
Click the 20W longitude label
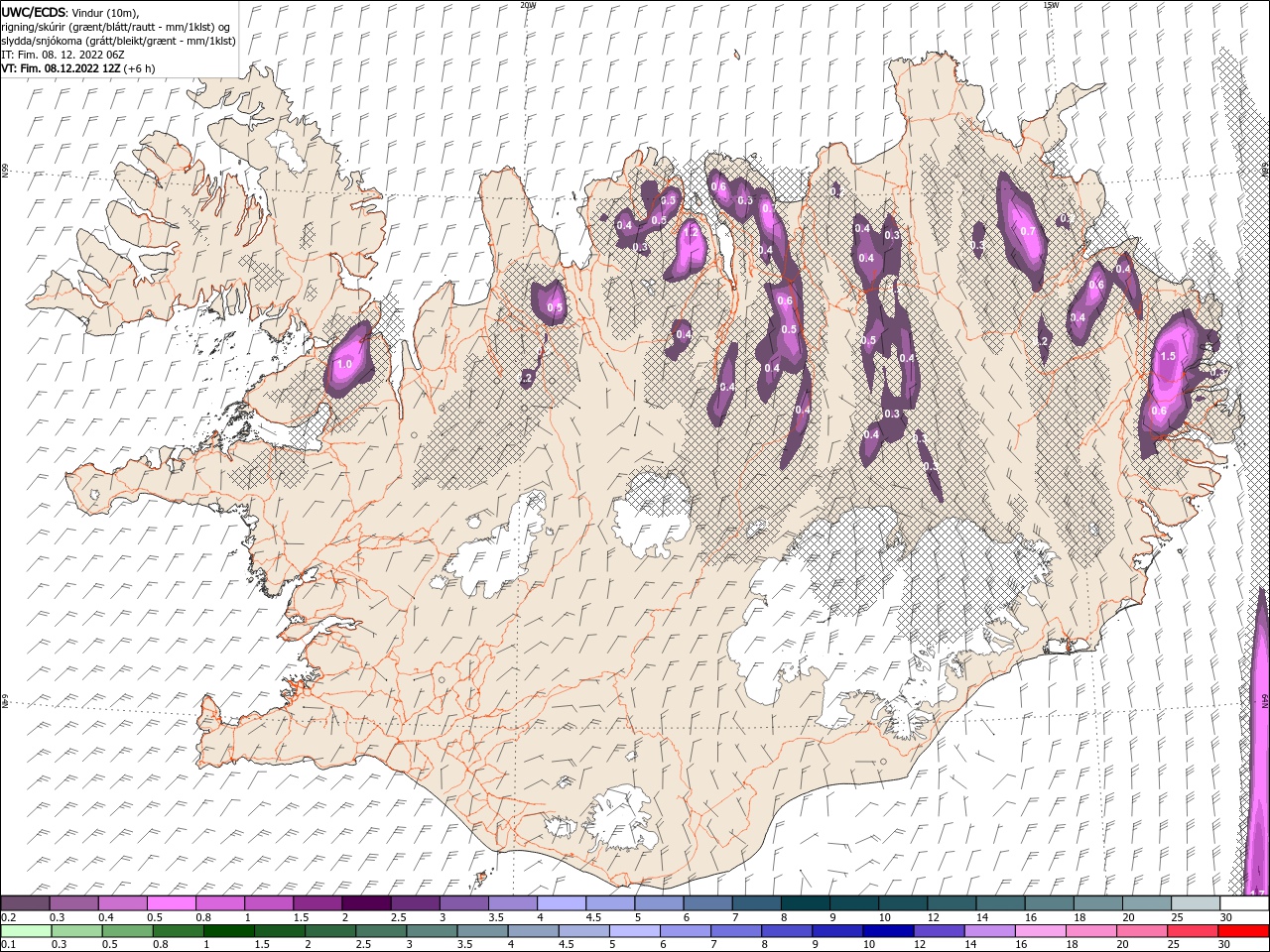tap(528, 4)
